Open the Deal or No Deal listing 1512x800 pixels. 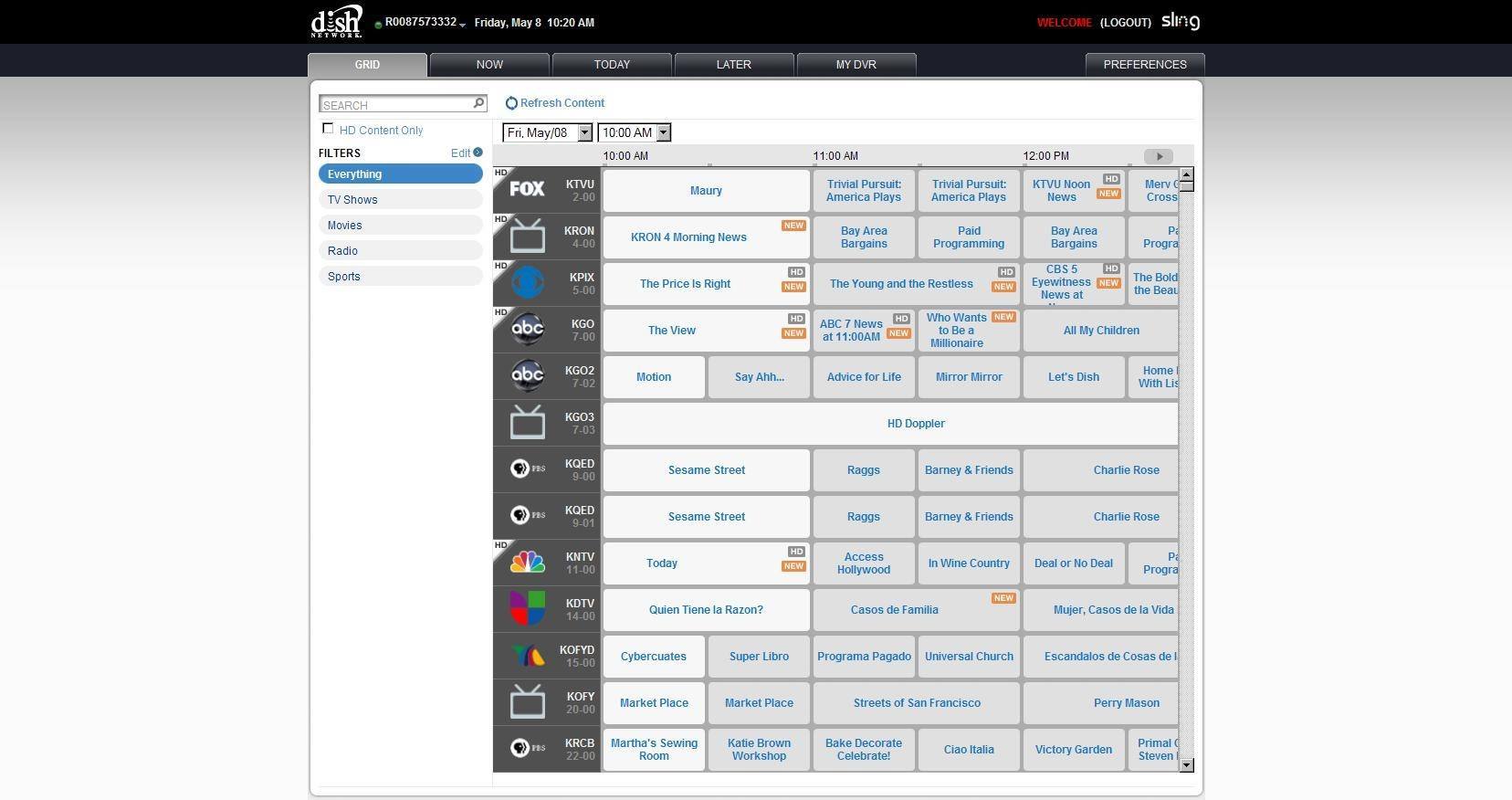pyautogui.click(x=1074, y=563)
